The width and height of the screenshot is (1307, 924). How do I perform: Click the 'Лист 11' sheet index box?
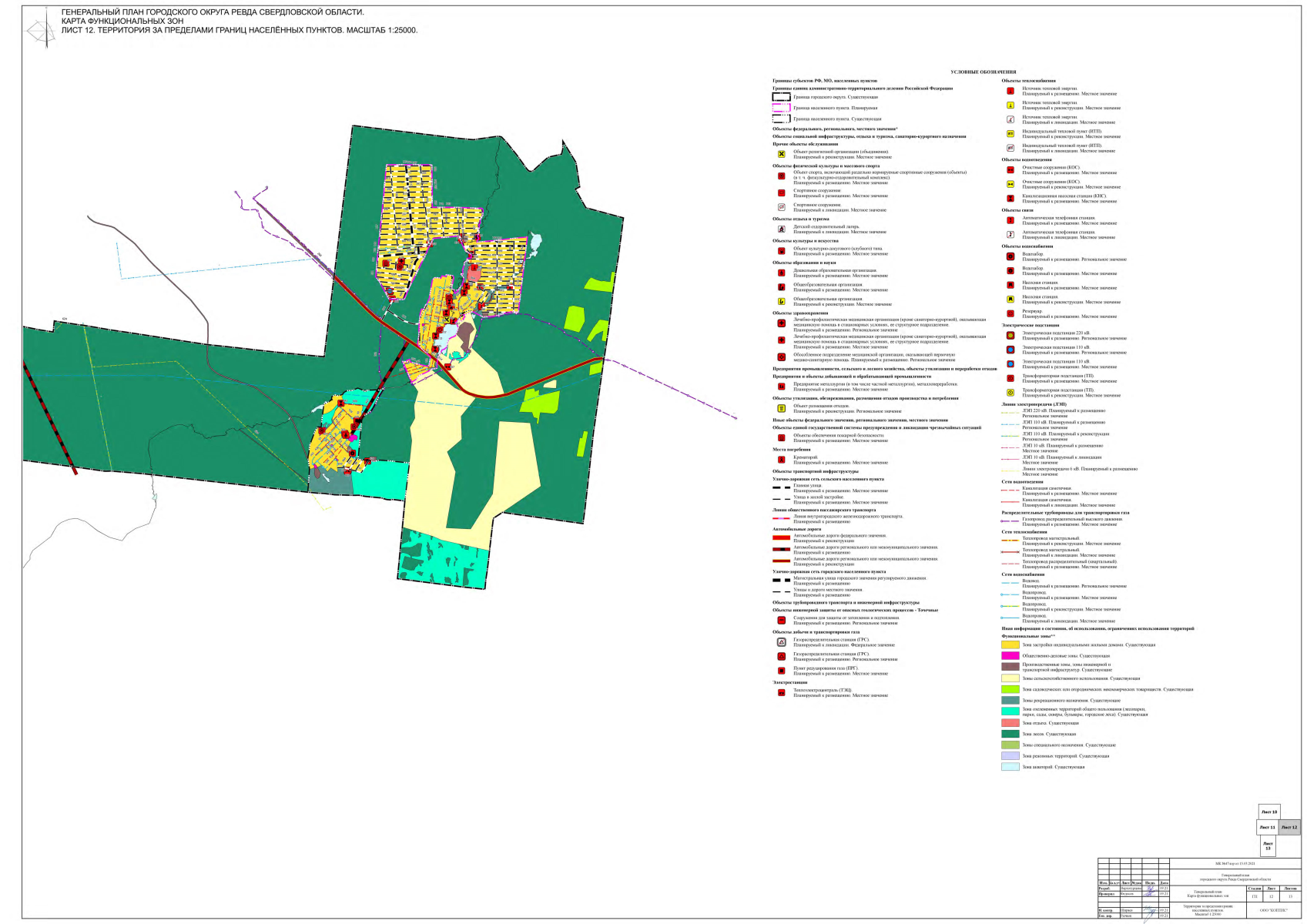click(1267, 827)
